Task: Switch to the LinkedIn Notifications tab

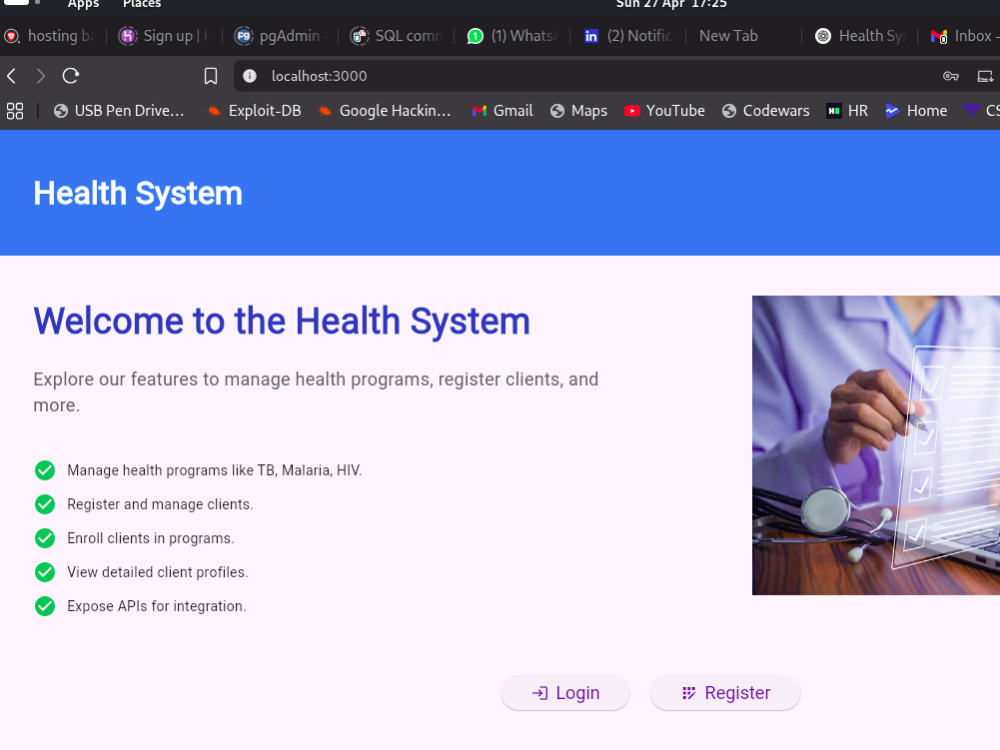Action: click(x=629, y=36)
